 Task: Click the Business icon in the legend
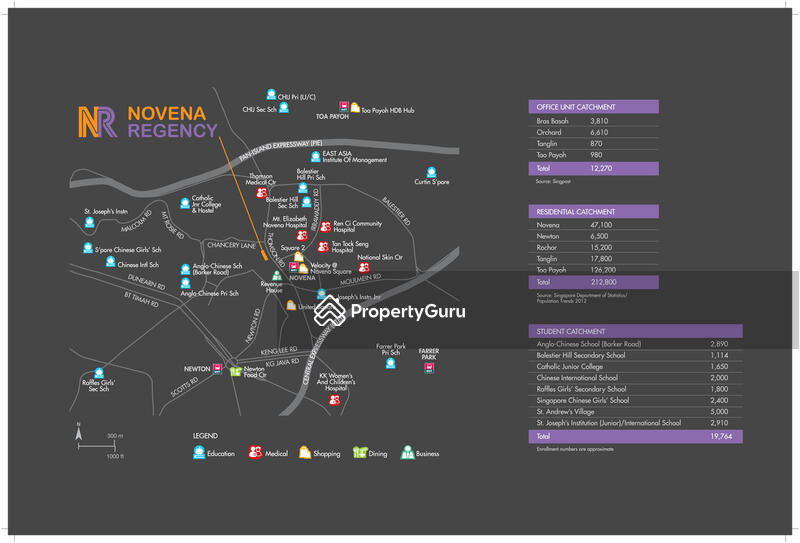coord(407,453)
